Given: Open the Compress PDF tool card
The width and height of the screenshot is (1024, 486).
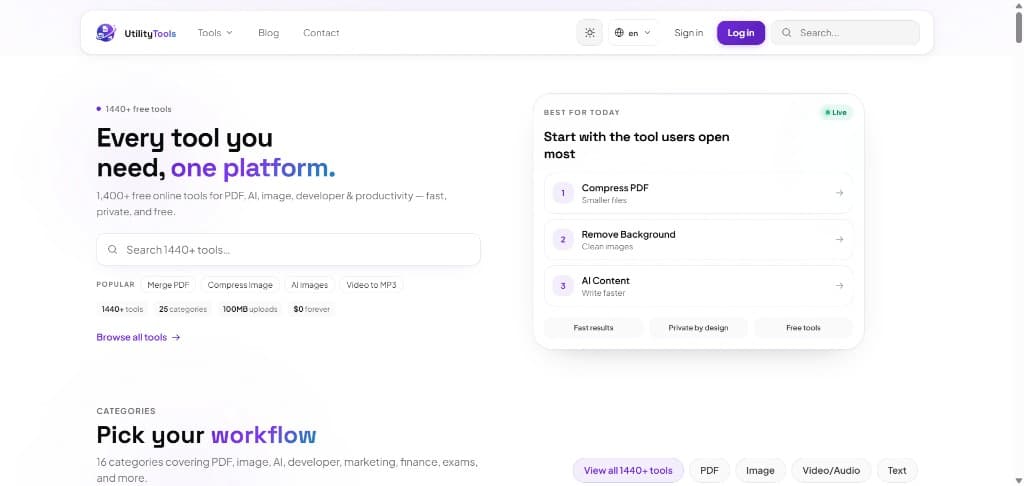Looking at the screenshot, I should (698, 193).
